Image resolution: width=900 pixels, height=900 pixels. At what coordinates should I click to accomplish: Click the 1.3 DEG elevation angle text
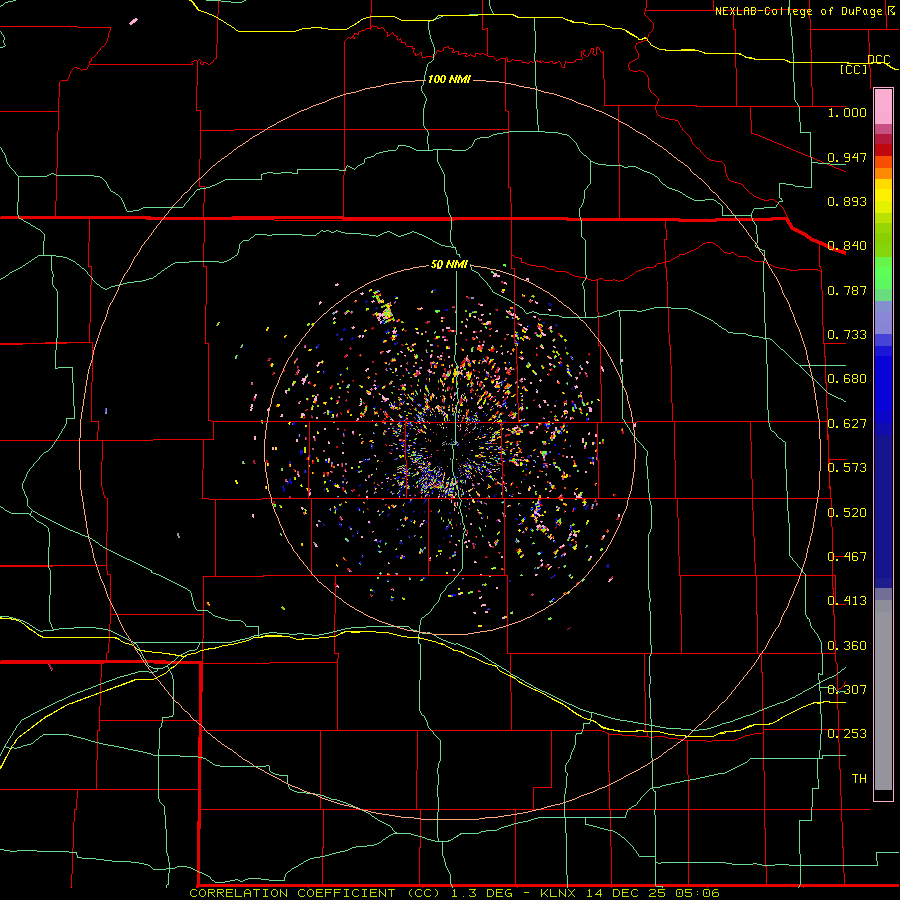[x=482, y=893]
